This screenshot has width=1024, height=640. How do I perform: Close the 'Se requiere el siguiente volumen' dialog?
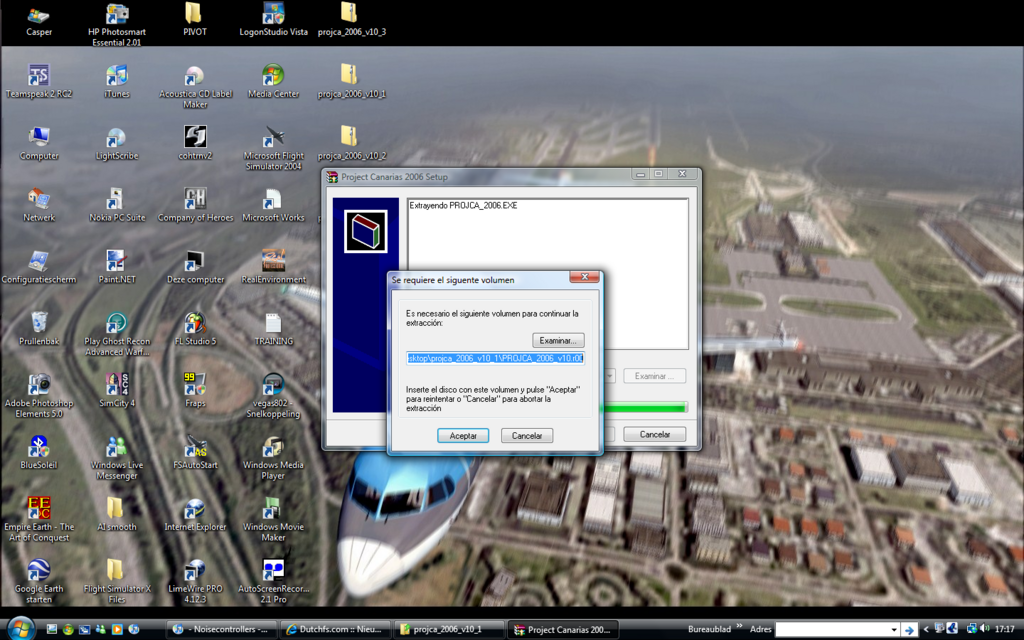click(584, 277)
